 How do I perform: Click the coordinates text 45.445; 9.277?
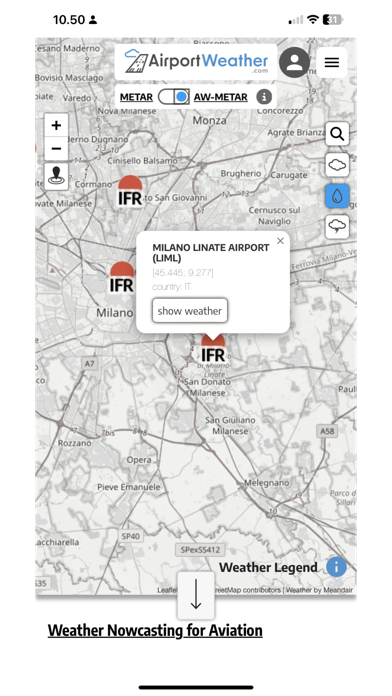click(183, 272)
